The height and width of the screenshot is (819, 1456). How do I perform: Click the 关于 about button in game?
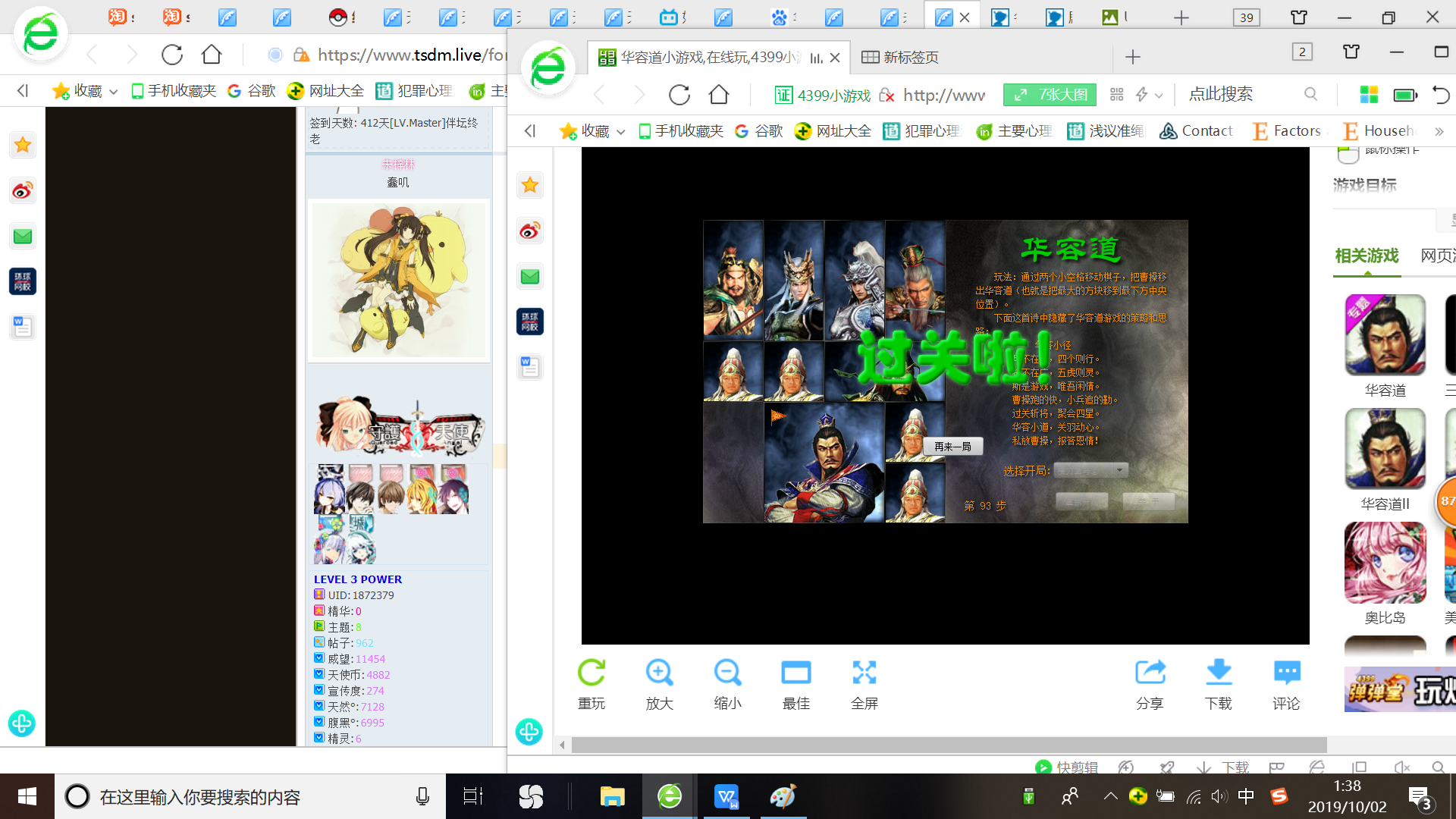[x=1148, y=501]
